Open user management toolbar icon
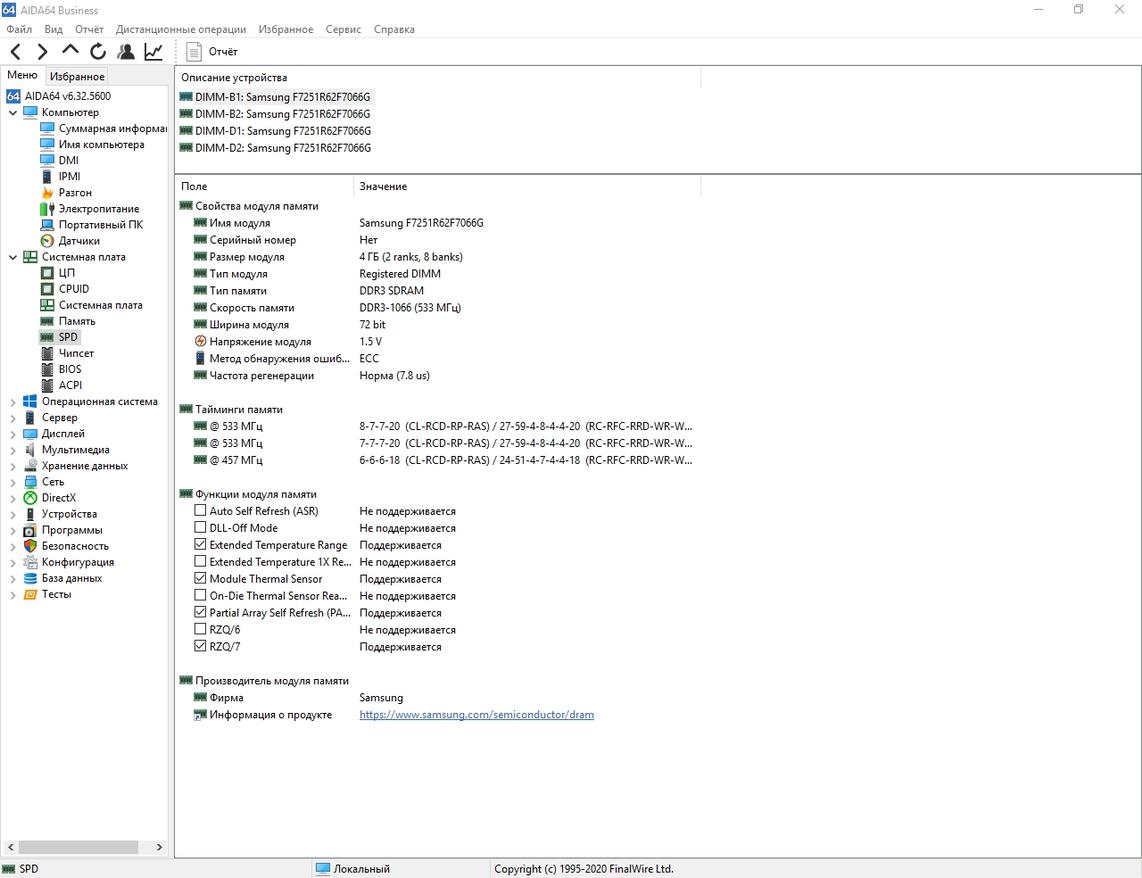Image resolution: width=1142 pixels, height=878 pixels. click(126, 52)
